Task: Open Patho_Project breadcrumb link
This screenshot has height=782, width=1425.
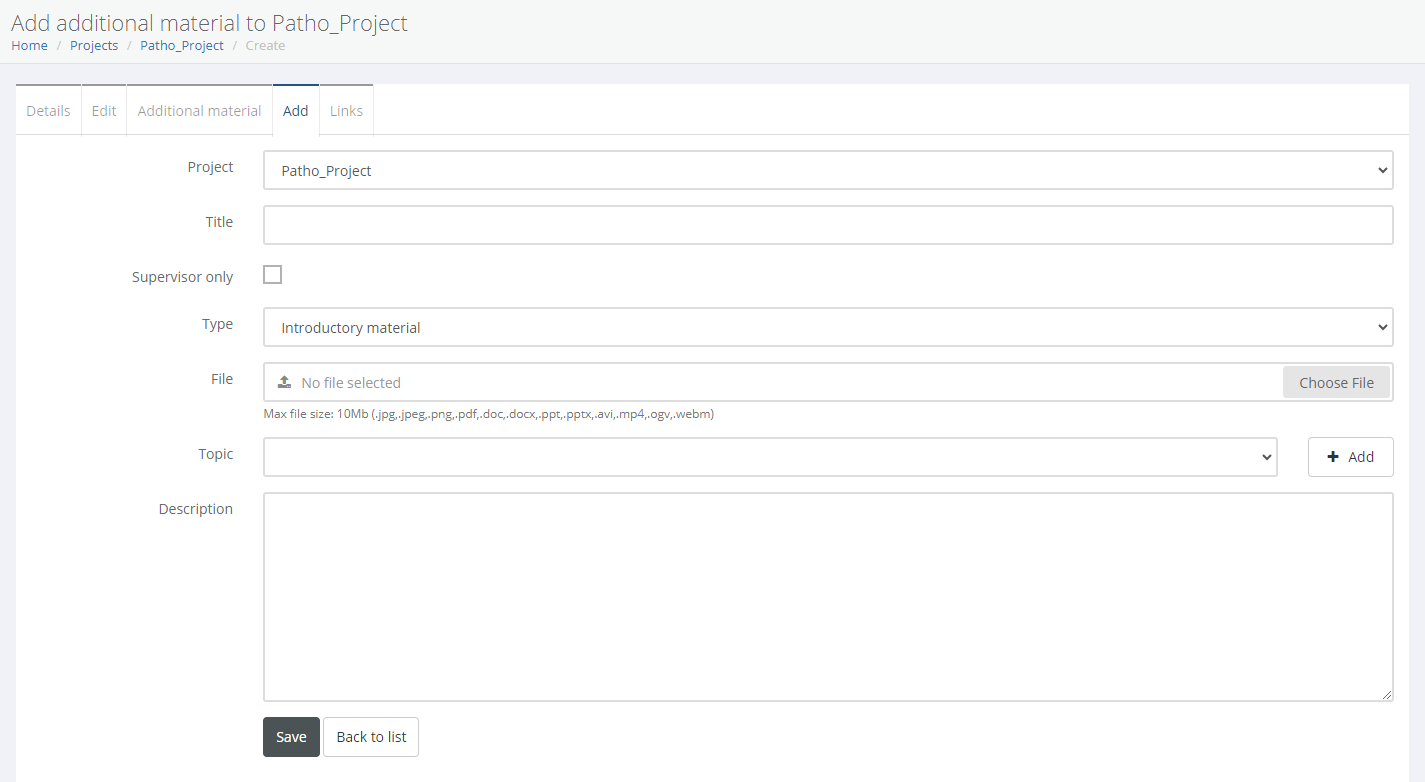Action: (182, 46)
